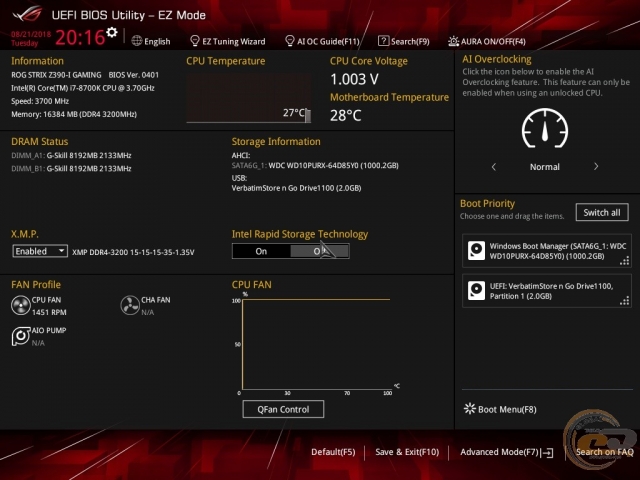Click XMP DDR4-3200 15-15-15-35-1.35V text
Screen dimensions: 640x480
coord(133,252)
